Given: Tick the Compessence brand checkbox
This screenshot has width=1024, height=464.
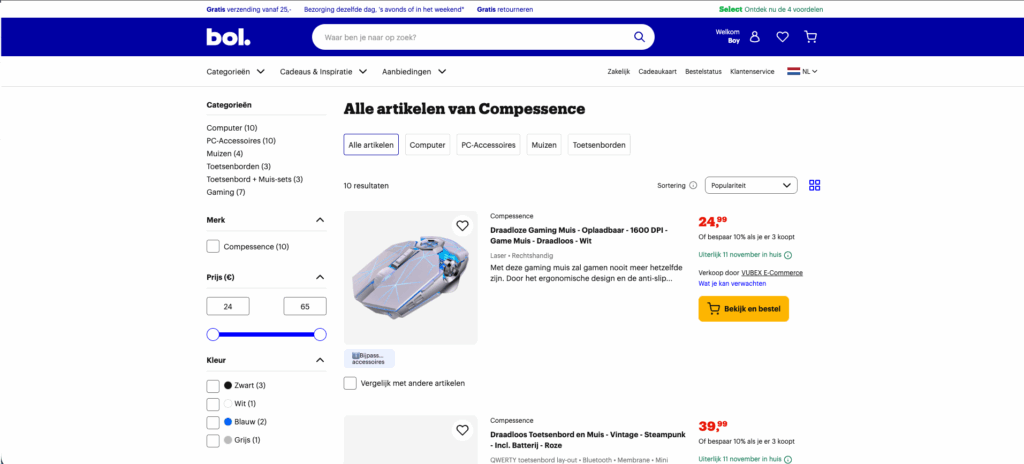Looking at the screenshot, I should [213, 246].
